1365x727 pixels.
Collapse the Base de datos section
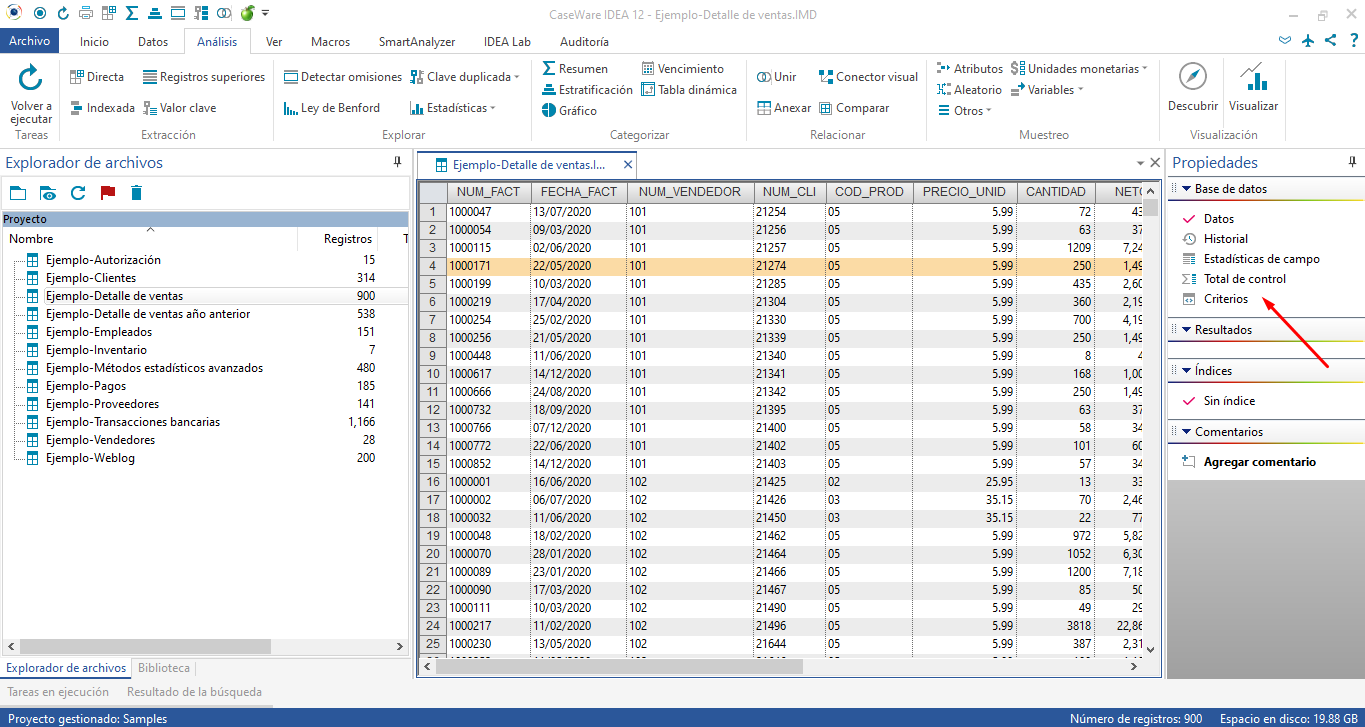pos(1186,188)
